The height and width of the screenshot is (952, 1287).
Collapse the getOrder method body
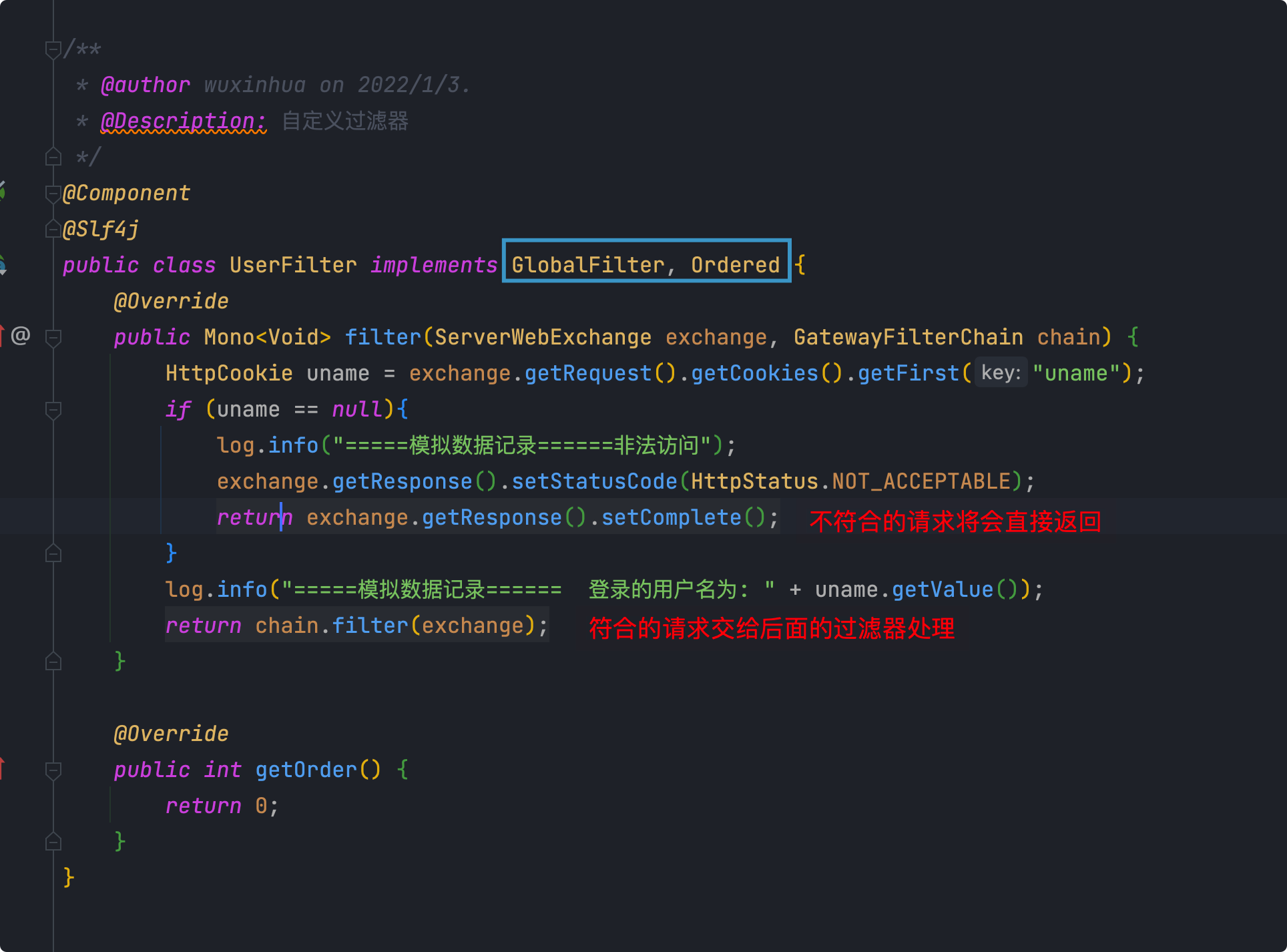(53, 770)
